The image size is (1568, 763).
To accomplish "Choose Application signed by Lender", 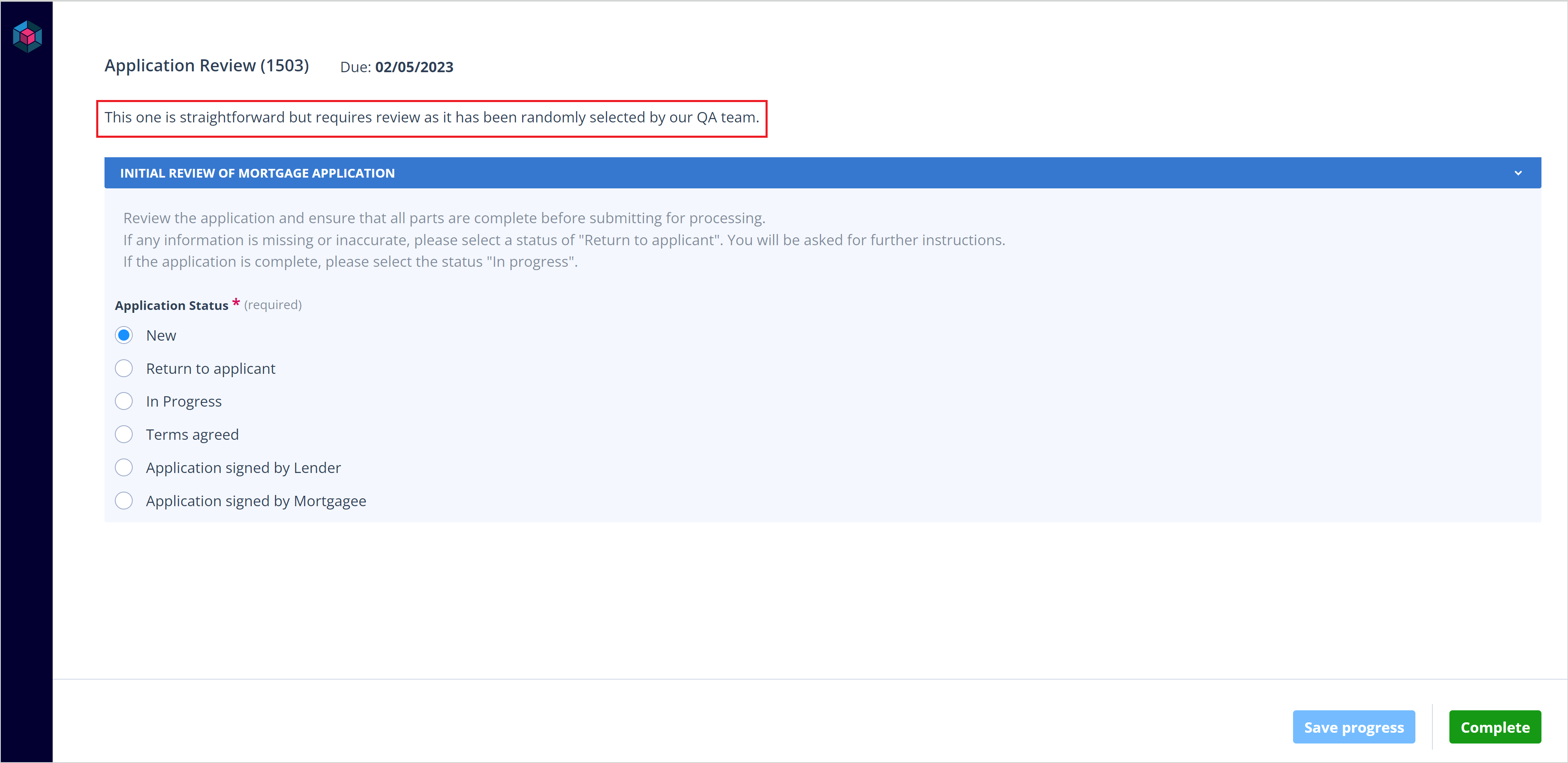I will pos(124,468).
